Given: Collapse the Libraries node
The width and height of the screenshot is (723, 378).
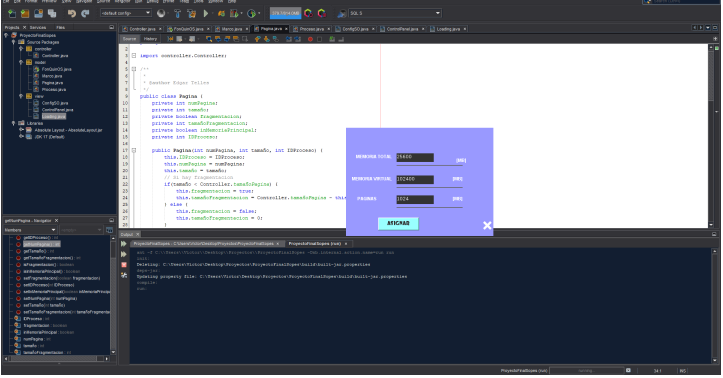Looking at the screenshot, I should 14,123.
